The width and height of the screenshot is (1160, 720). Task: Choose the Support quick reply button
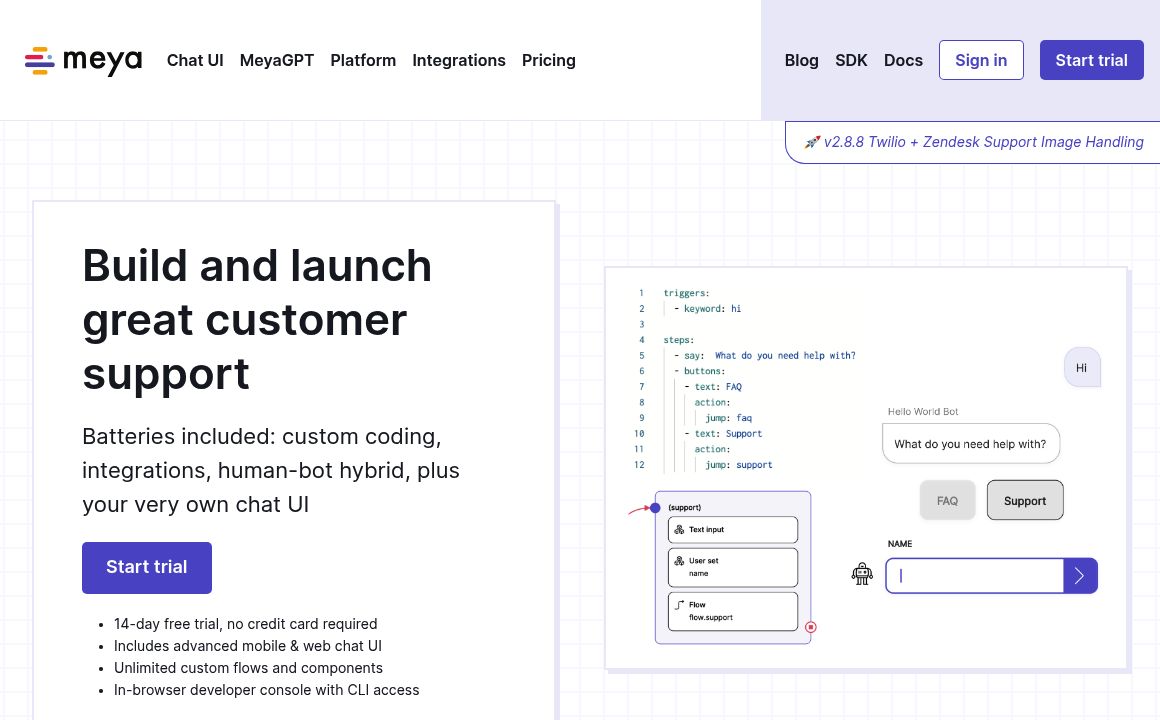1025,501
